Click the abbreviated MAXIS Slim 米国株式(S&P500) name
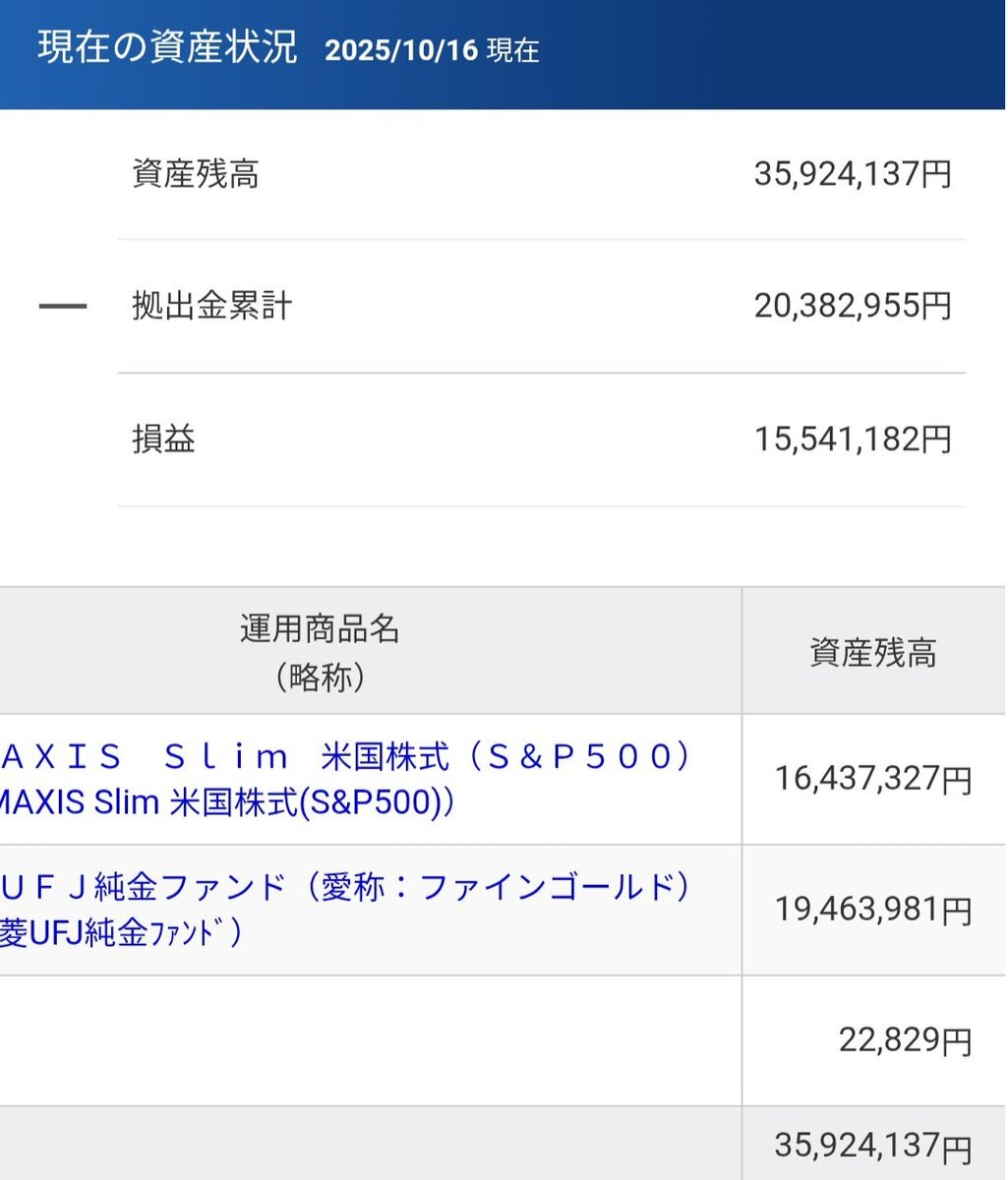Screen dimensions: 1008x1180 click(226, 803)
